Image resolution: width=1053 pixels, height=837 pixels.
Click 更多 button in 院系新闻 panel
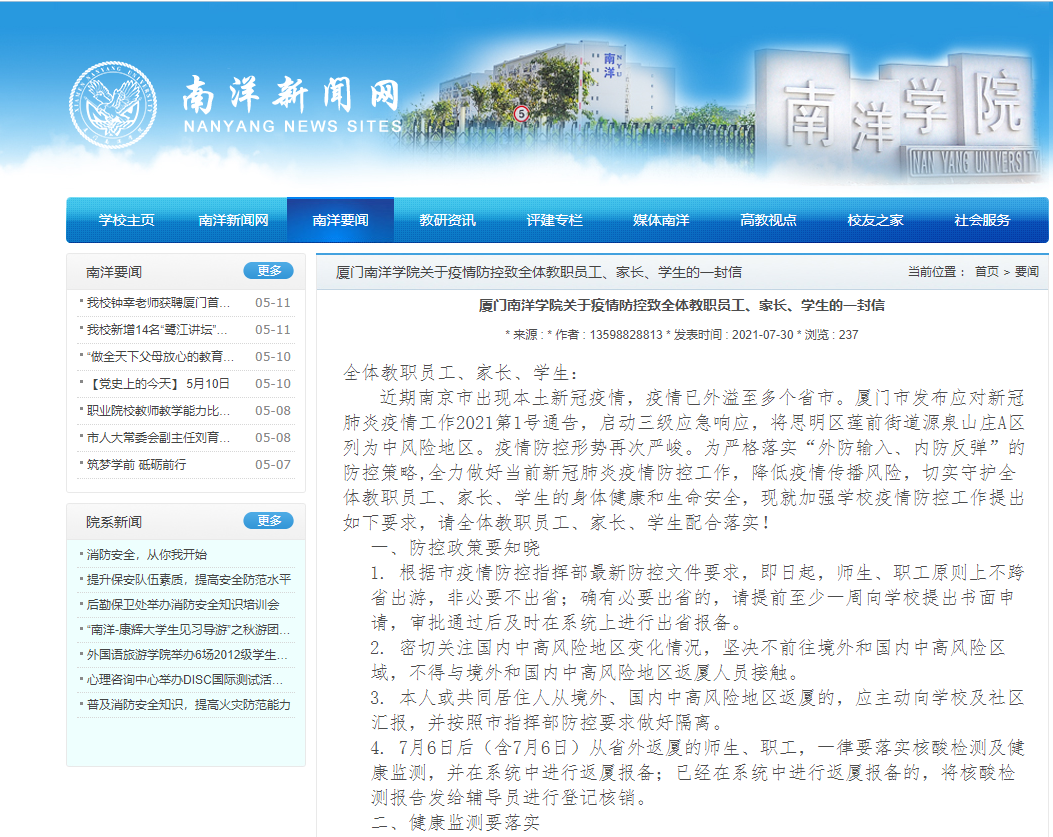[268, 521]
